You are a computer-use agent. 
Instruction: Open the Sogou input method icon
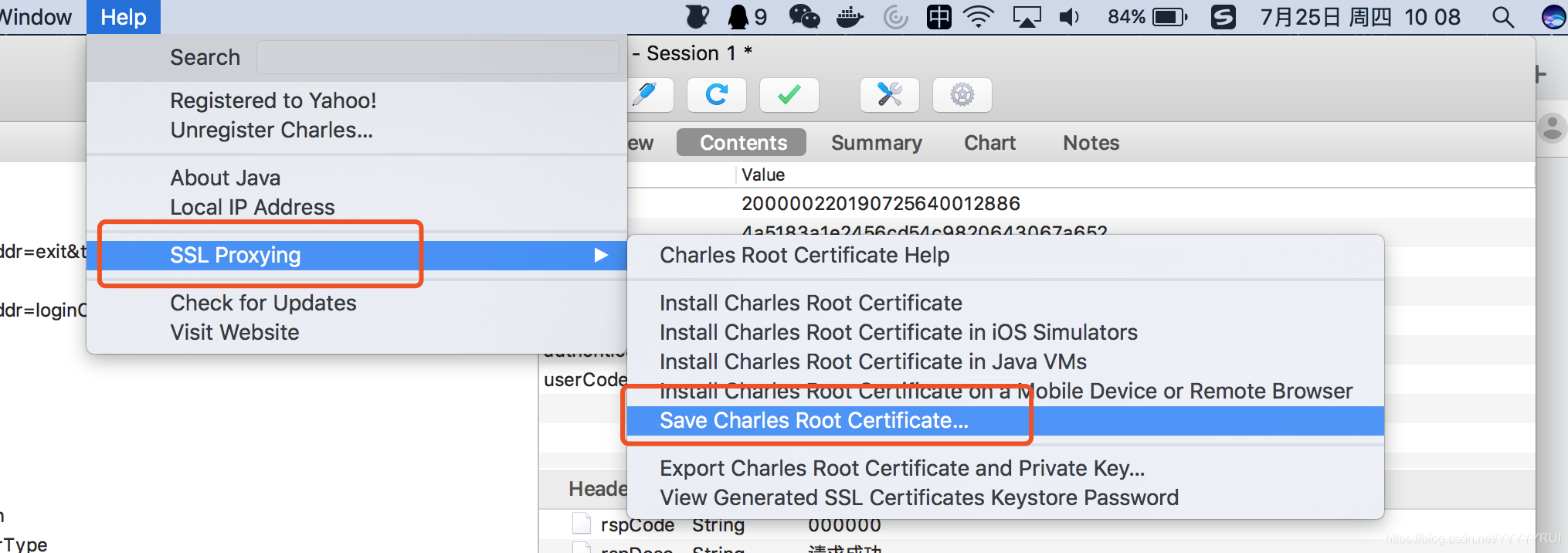(1224, 17)
